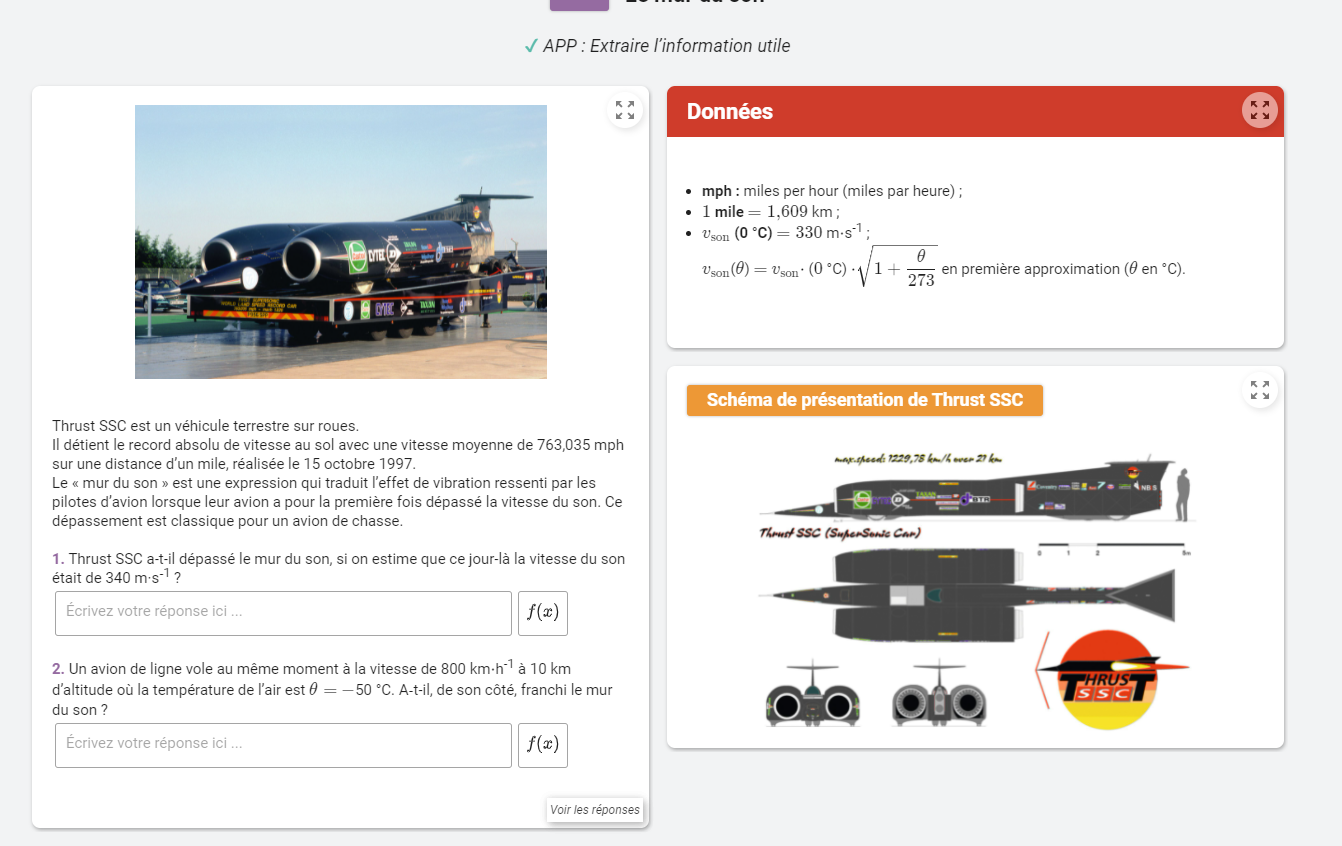Click the purple badge at page top
The height and width of the screenshot is (846, 1342).
coord(579,4)
